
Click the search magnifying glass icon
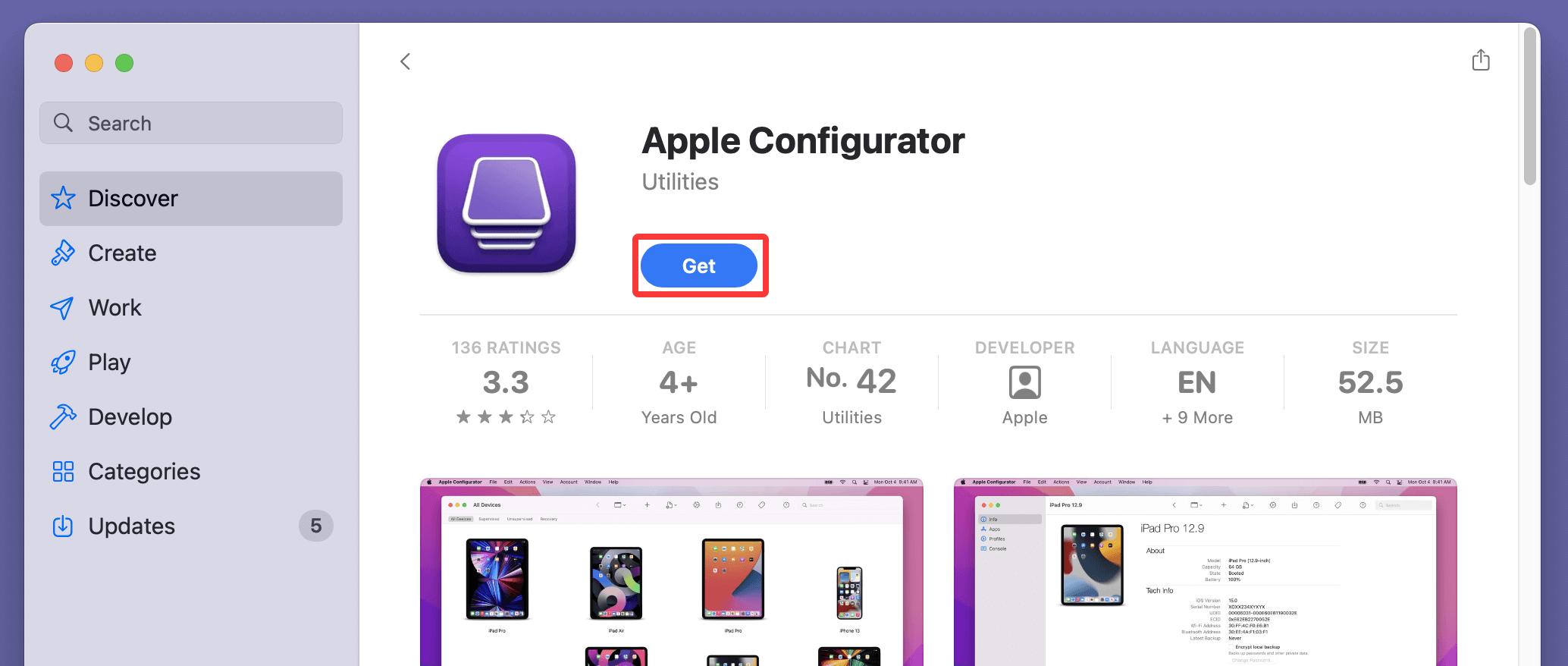point(64,123)
